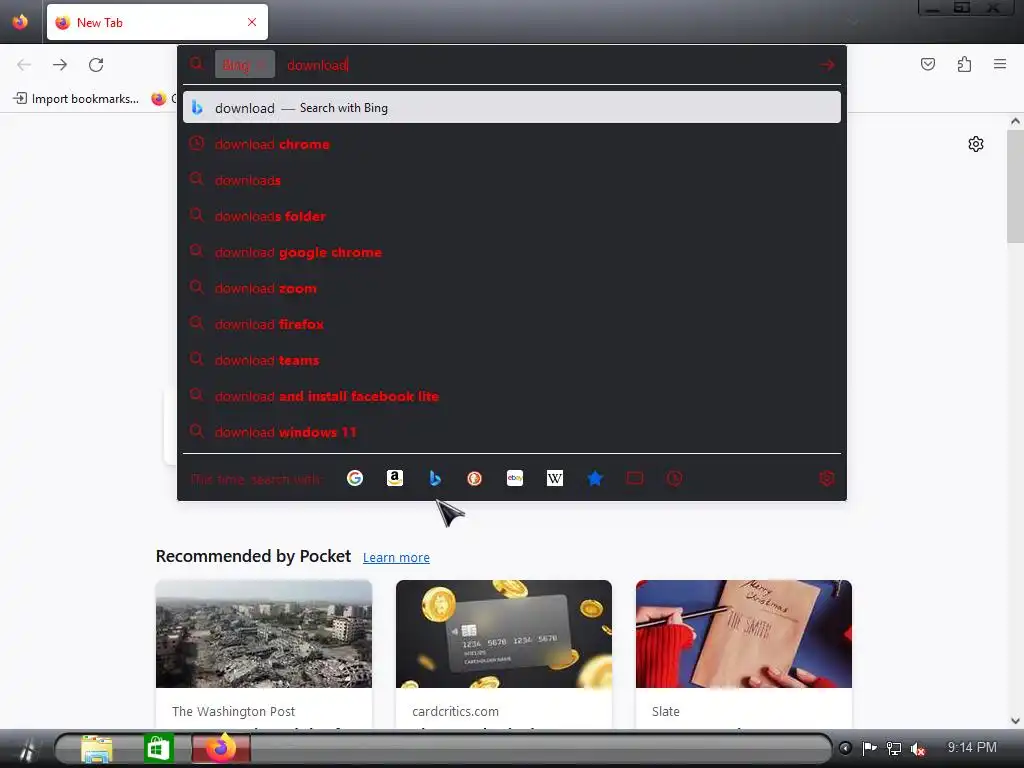The width and height of the screenshot is (1024, 768).
Task: Open the Learn more Pocket link
Action: click(x=396, y=558)
